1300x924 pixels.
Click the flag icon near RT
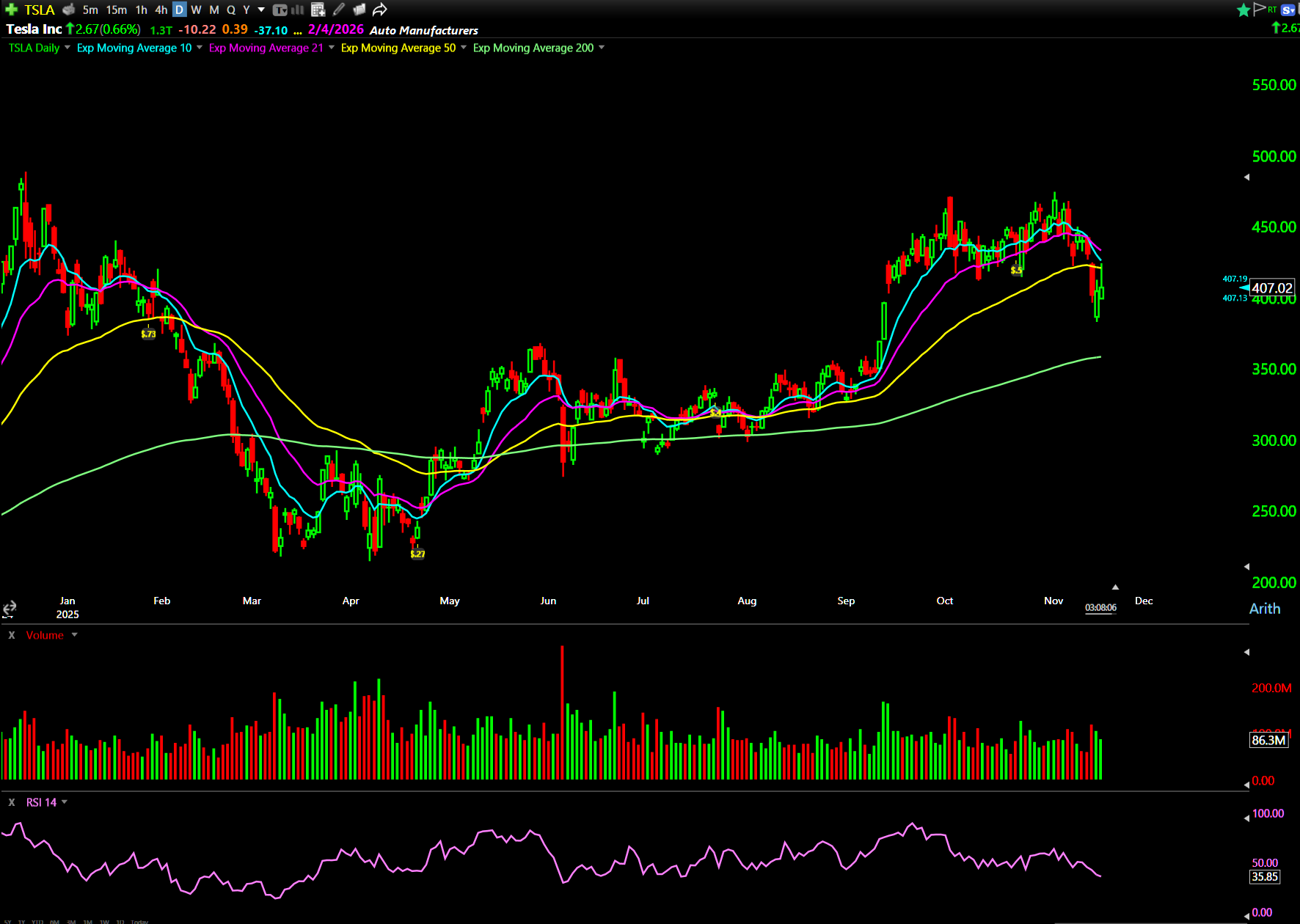coord(1260,9)
